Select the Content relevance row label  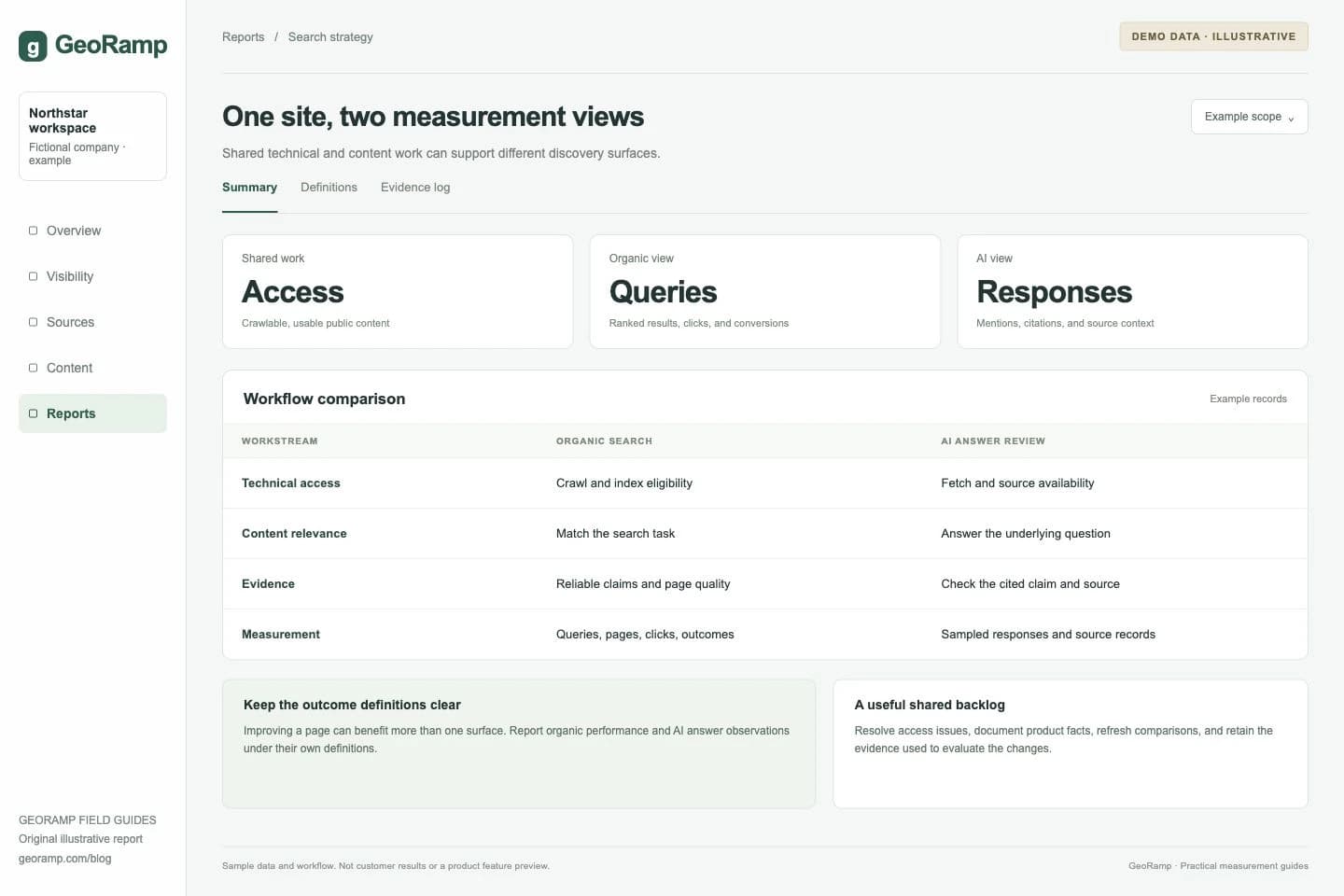(x=294, y=534)
